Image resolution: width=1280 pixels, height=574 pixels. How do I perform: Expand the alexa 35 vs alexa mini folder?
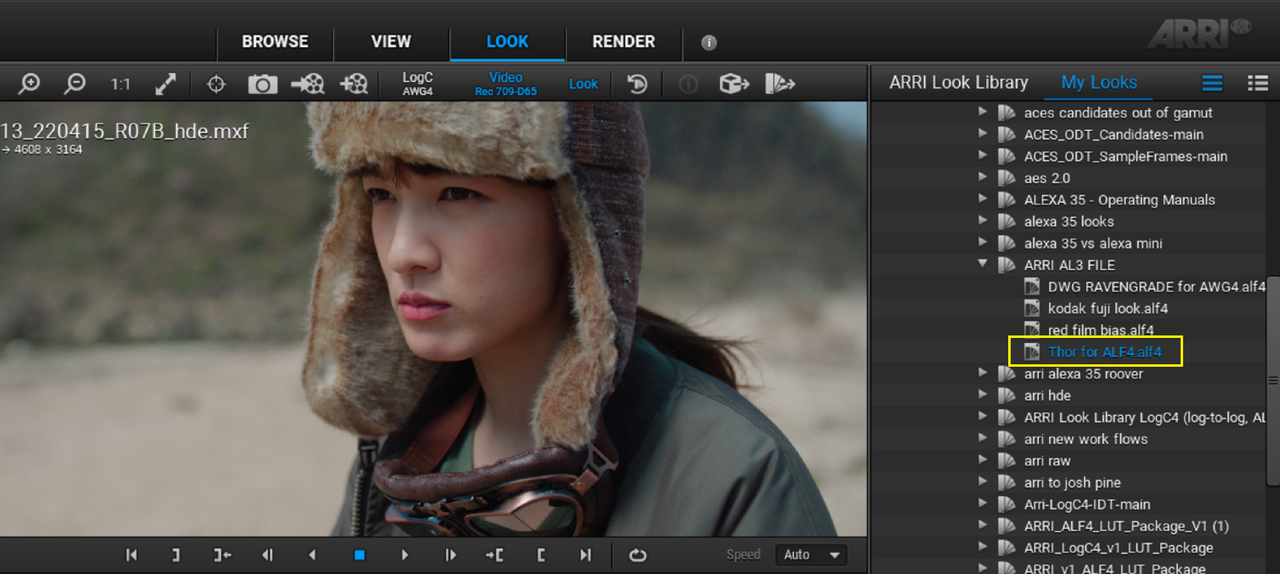tap(983, 244)
